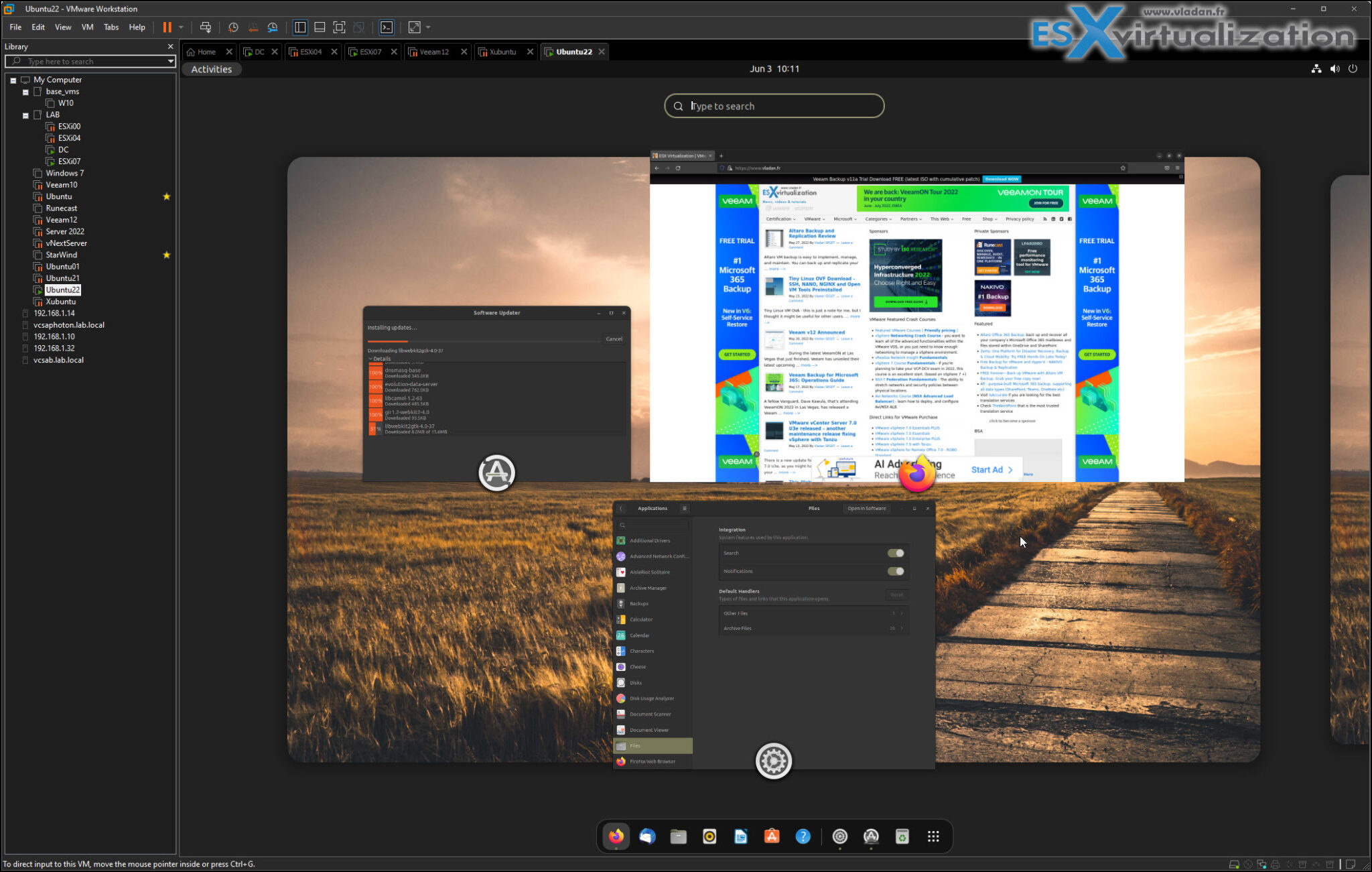Take a snapshot of the virtual machine
The height and width of the screenshot is (872, 1372).
tap(233, 27)
